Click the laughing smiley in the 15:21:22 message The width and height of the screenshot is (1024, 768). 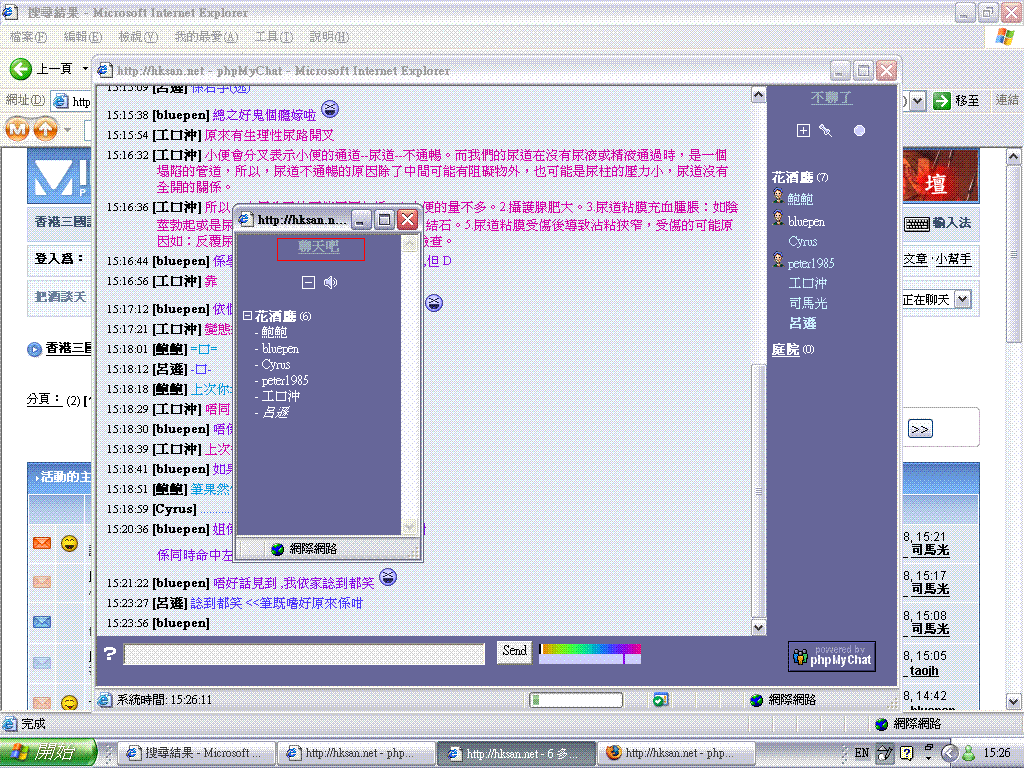[388, 577]
